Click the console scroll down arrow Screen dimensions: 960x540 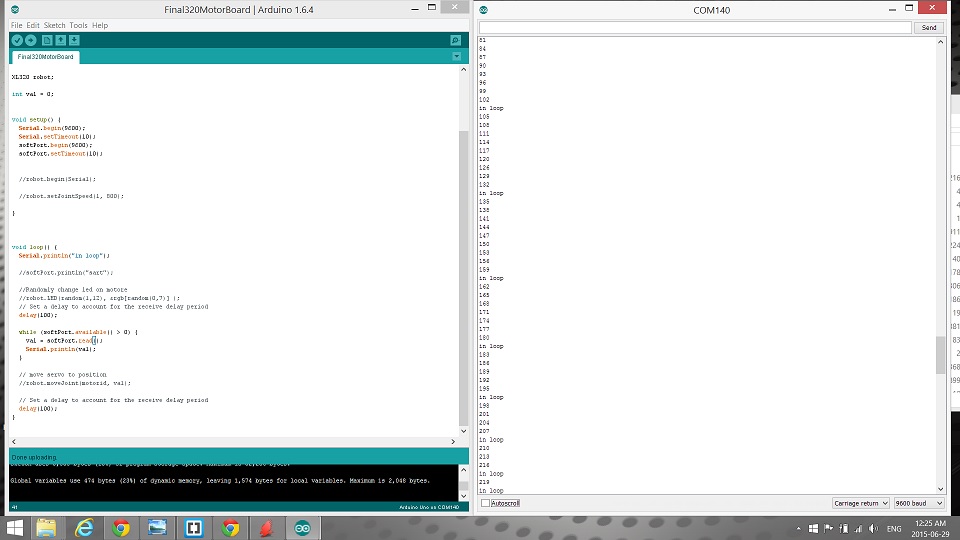[463, 496]
